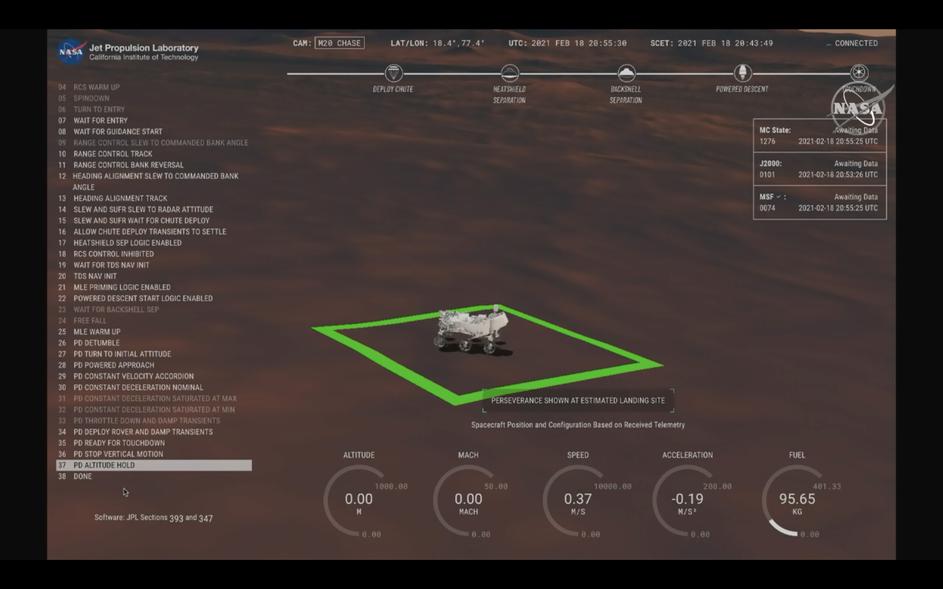Viewport: 943px width, 589px height.
Task: Click the Perseverance estimated landing site label
Action: pyautogui.click(x=577, y=400)
